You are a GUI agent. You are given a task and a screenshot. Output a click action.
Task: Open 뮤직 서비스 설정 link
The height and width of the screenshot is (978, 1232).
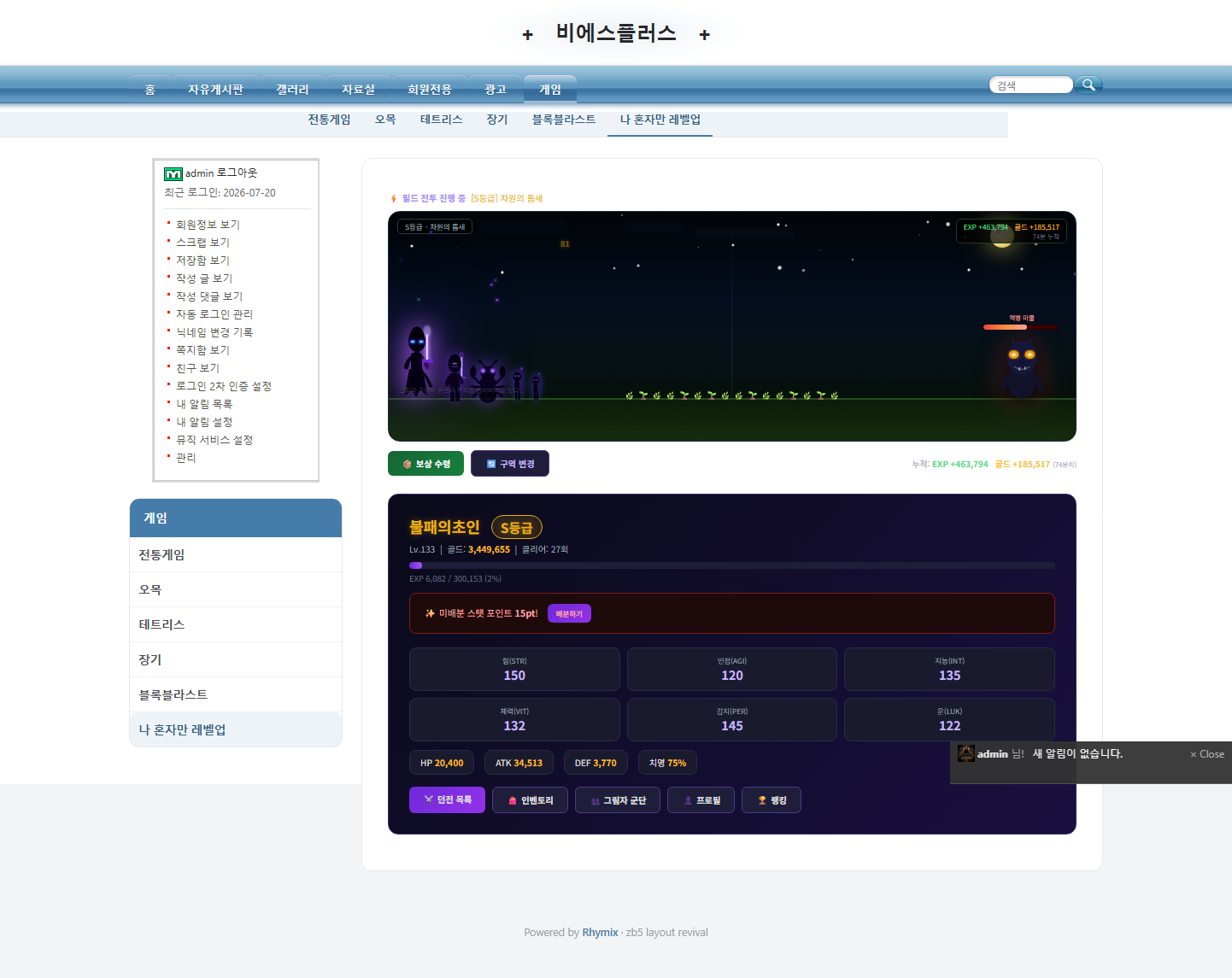pos(214,440)
